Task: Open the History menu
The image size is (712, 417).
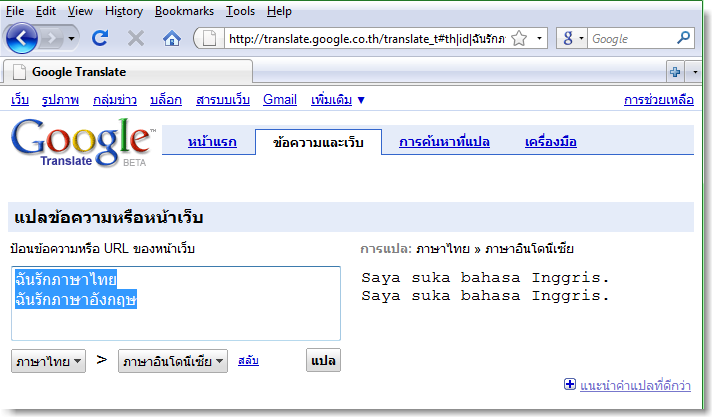Action: pyautogui.click(x=124, y=11)
